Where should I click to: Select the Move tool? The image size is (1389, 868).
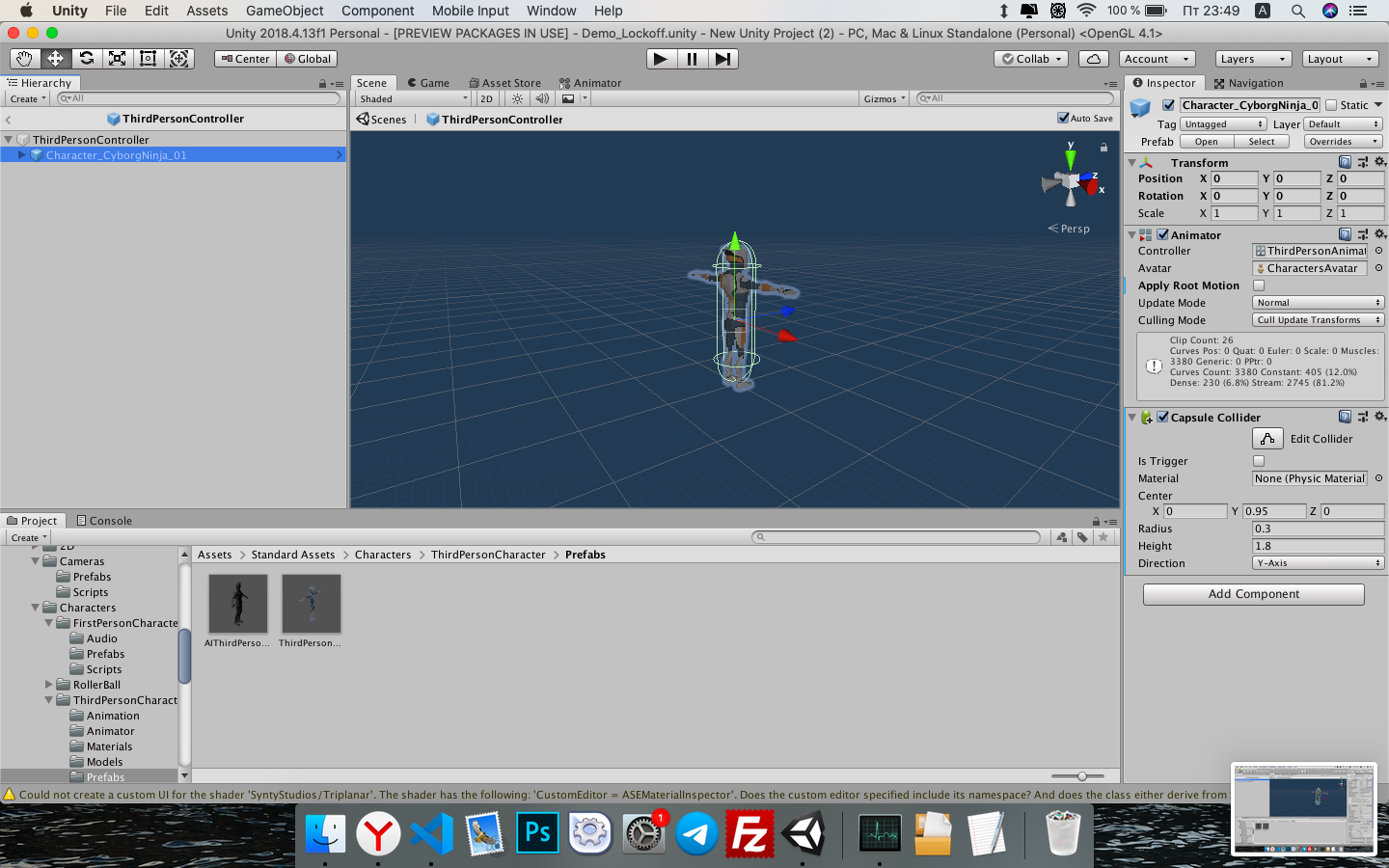(55, 59)
